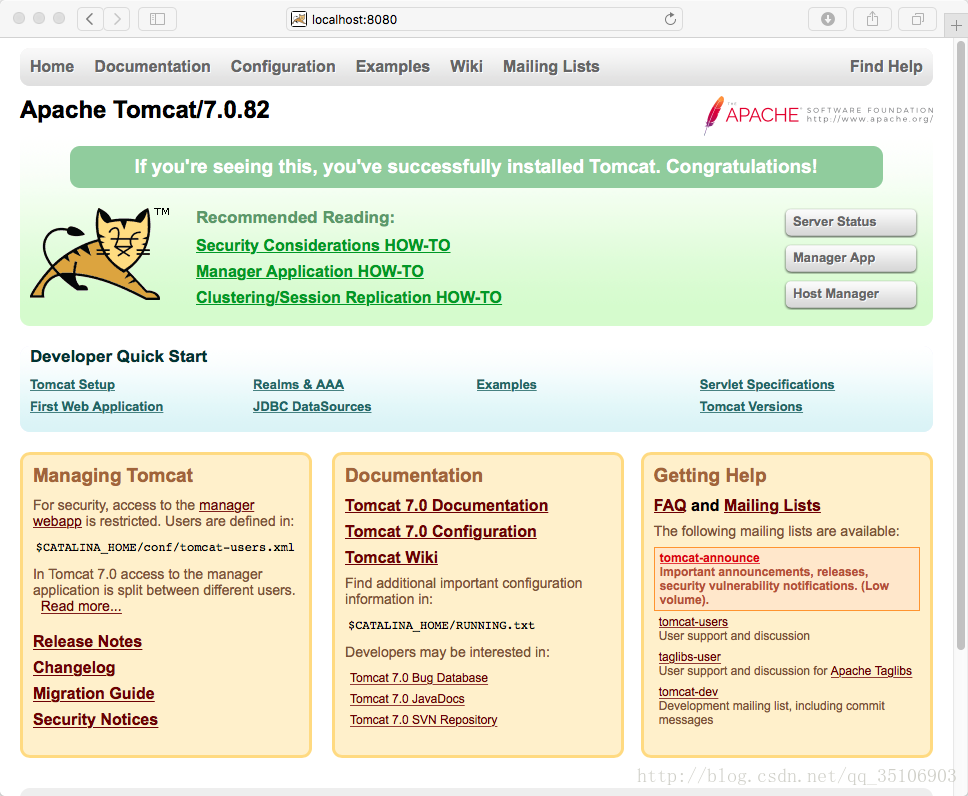Open Mailing Lists link in Getting Help
The width and height of the screenshot is (968, 796).
772,505
